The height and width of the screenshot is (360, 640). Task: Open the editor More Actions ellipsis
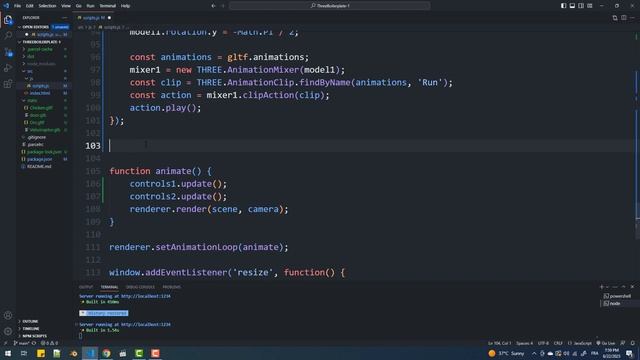click(x=633, y=18)
